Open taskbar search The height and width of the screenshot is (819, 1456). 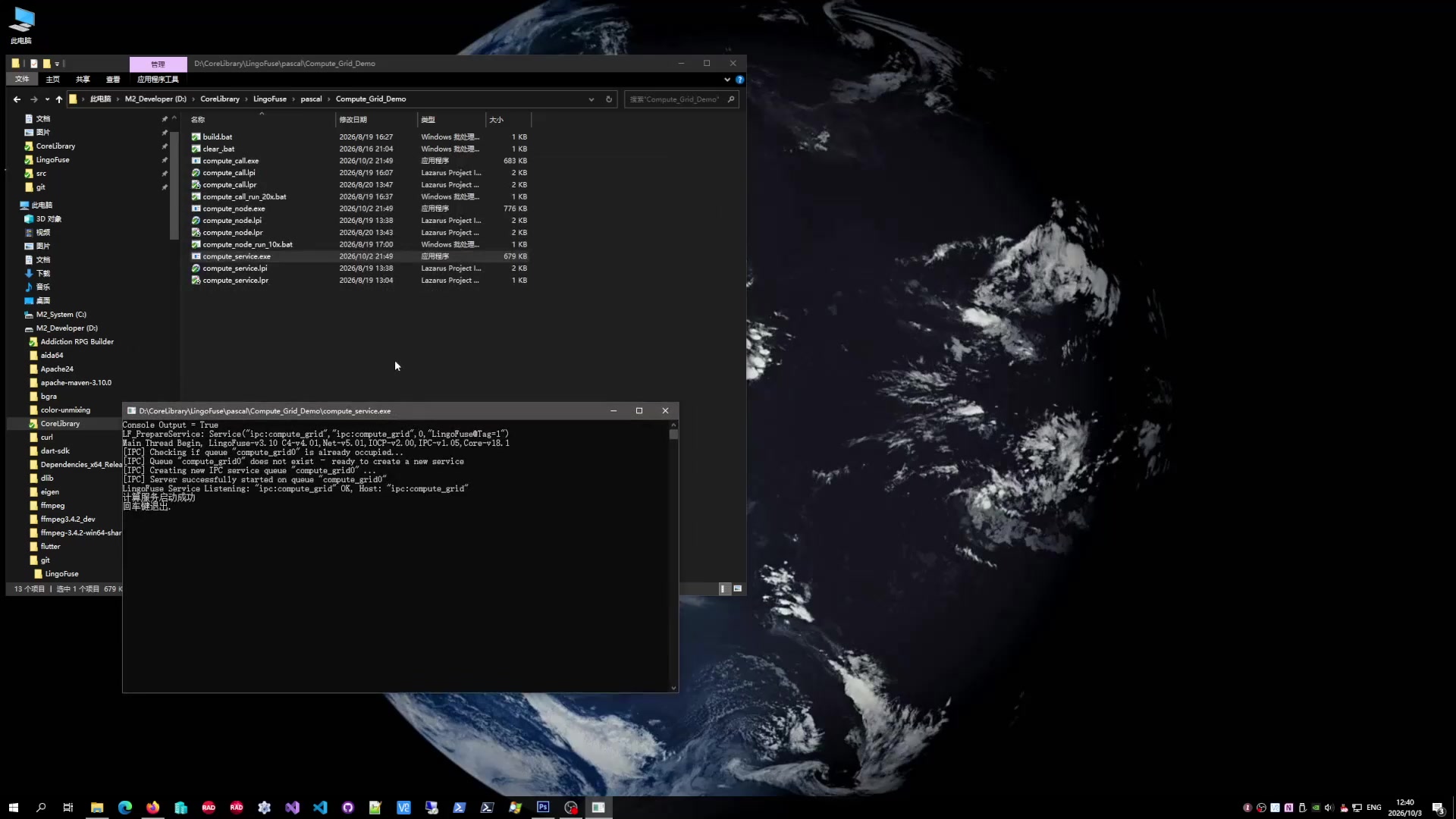click(x=41, y=808)
